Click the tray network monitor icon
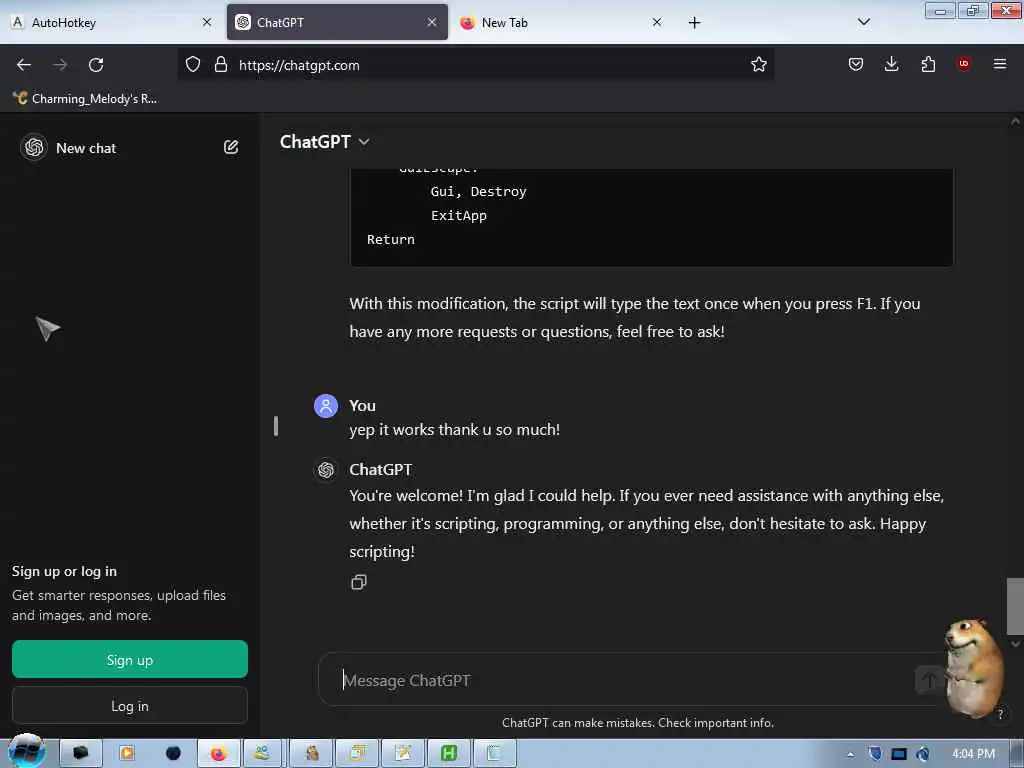 [899, 754]
